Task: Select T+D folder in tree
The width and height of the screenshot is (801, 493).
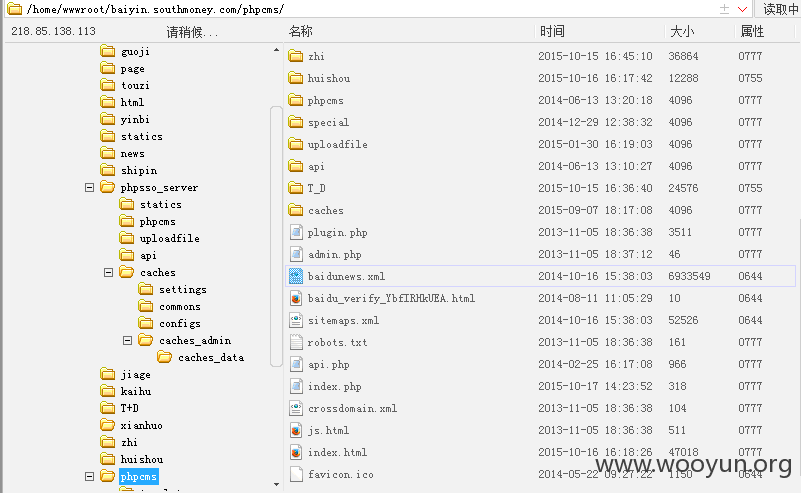Action: [129, 408]
